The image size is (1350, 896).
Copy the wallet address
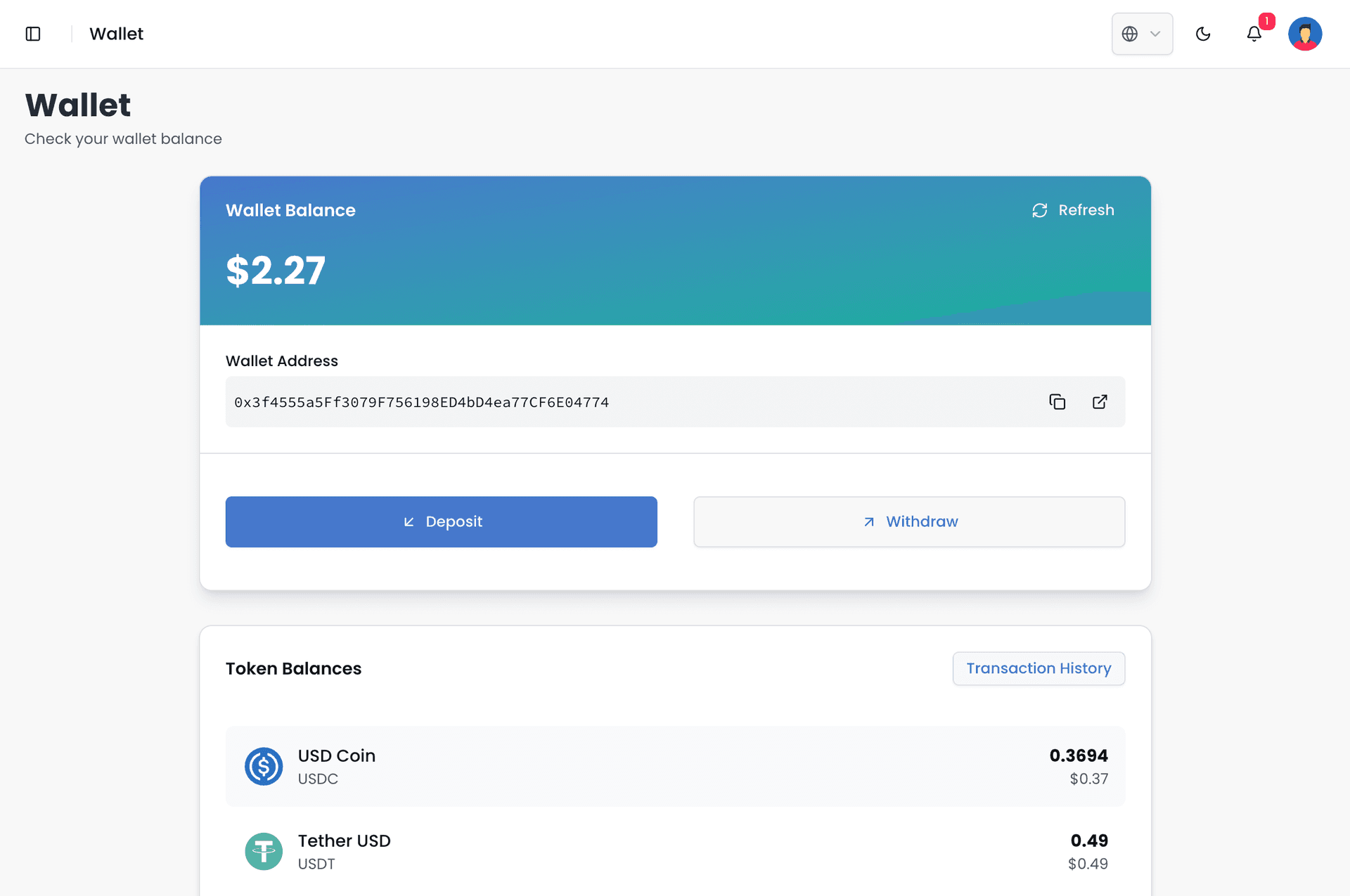click(1057, 402)
